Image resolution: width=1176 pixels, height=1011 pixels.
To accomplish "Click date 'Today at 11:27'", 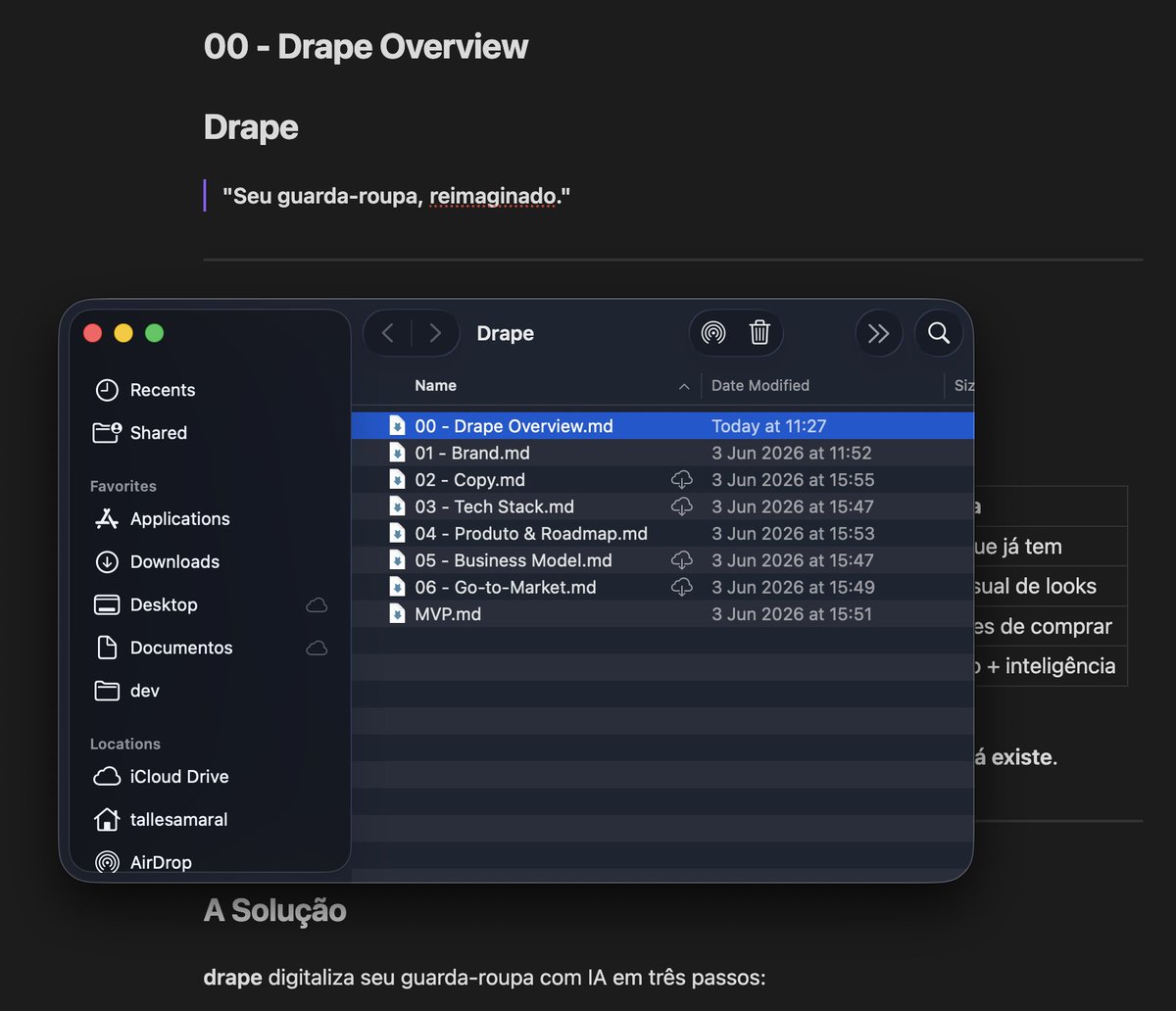I will (769, 426).
